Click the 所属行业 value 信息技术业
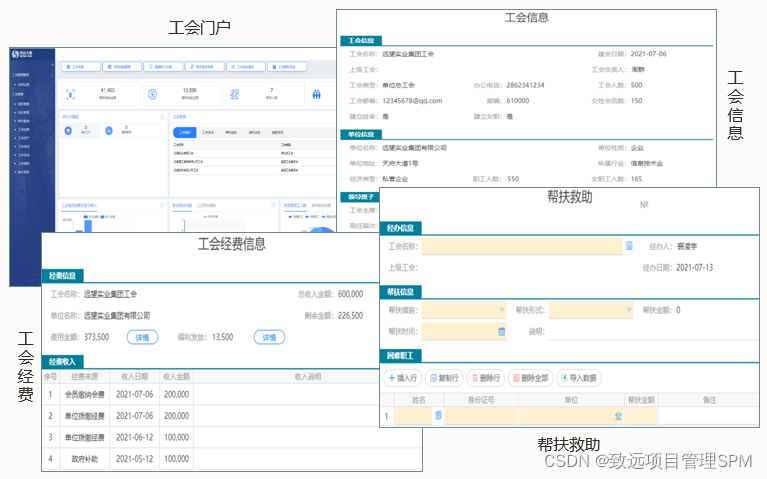This screenshot has height=479, width=767. pos(647,163)
